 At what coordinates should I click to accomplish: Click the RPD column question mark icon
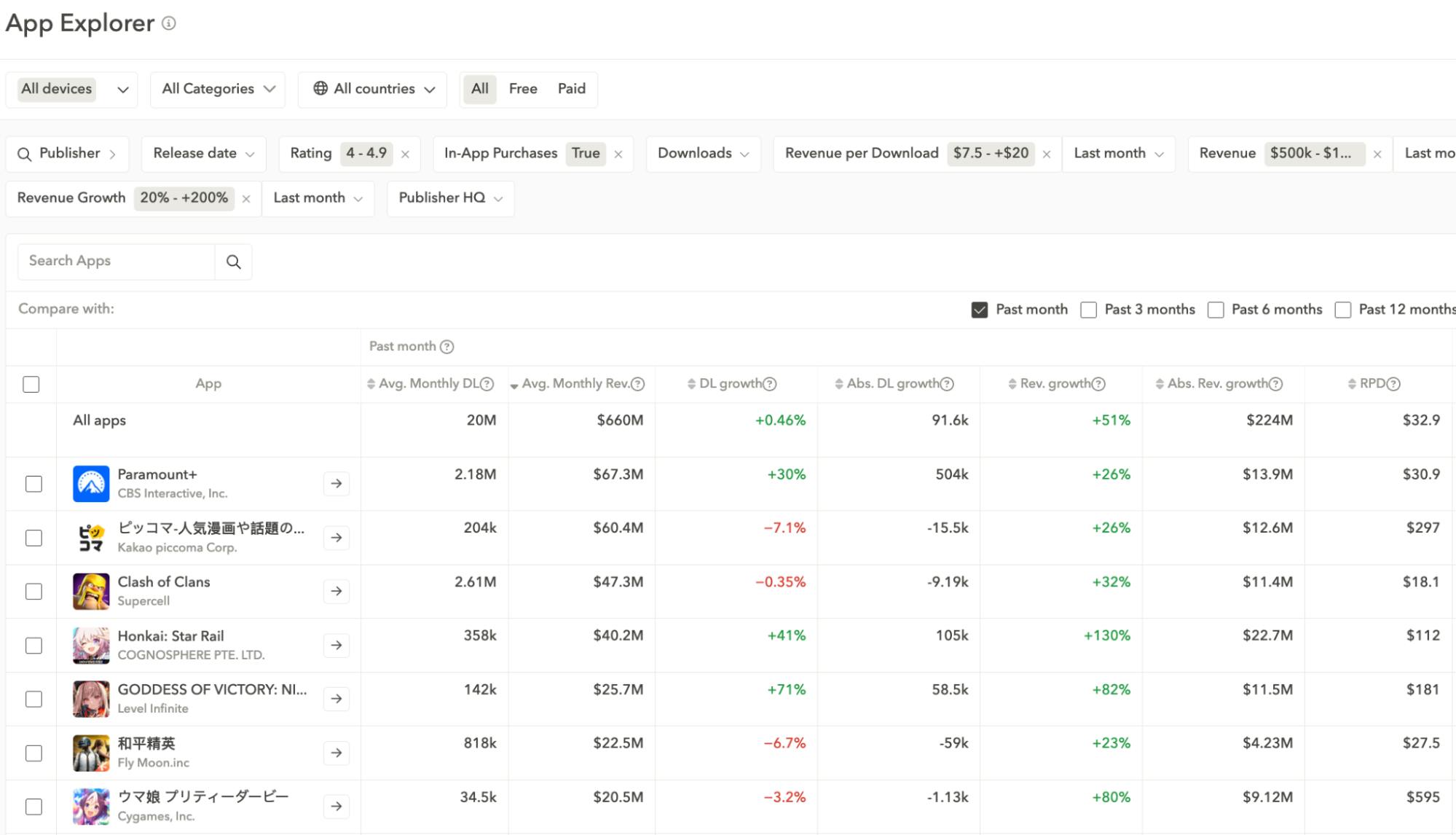[1392, 383]
